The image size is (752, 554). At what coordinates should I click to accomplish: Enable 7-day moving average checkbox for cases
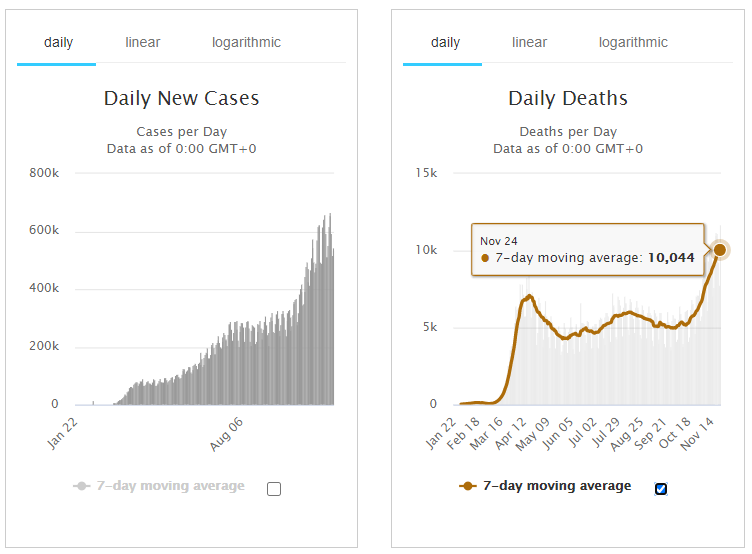(x=274, y=489)
